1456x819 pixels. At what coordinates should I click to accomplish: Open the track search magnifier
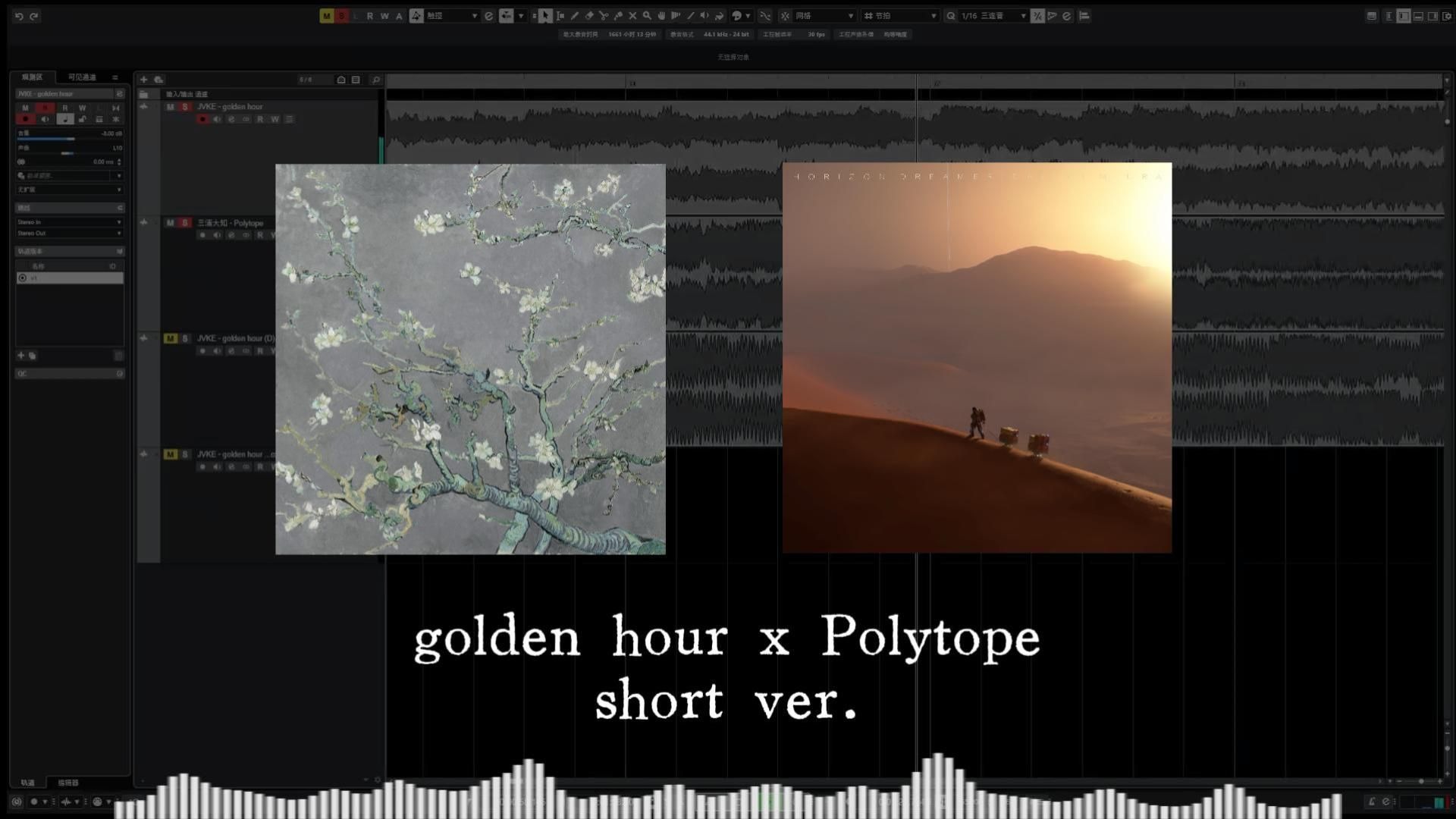coord(375,80)
